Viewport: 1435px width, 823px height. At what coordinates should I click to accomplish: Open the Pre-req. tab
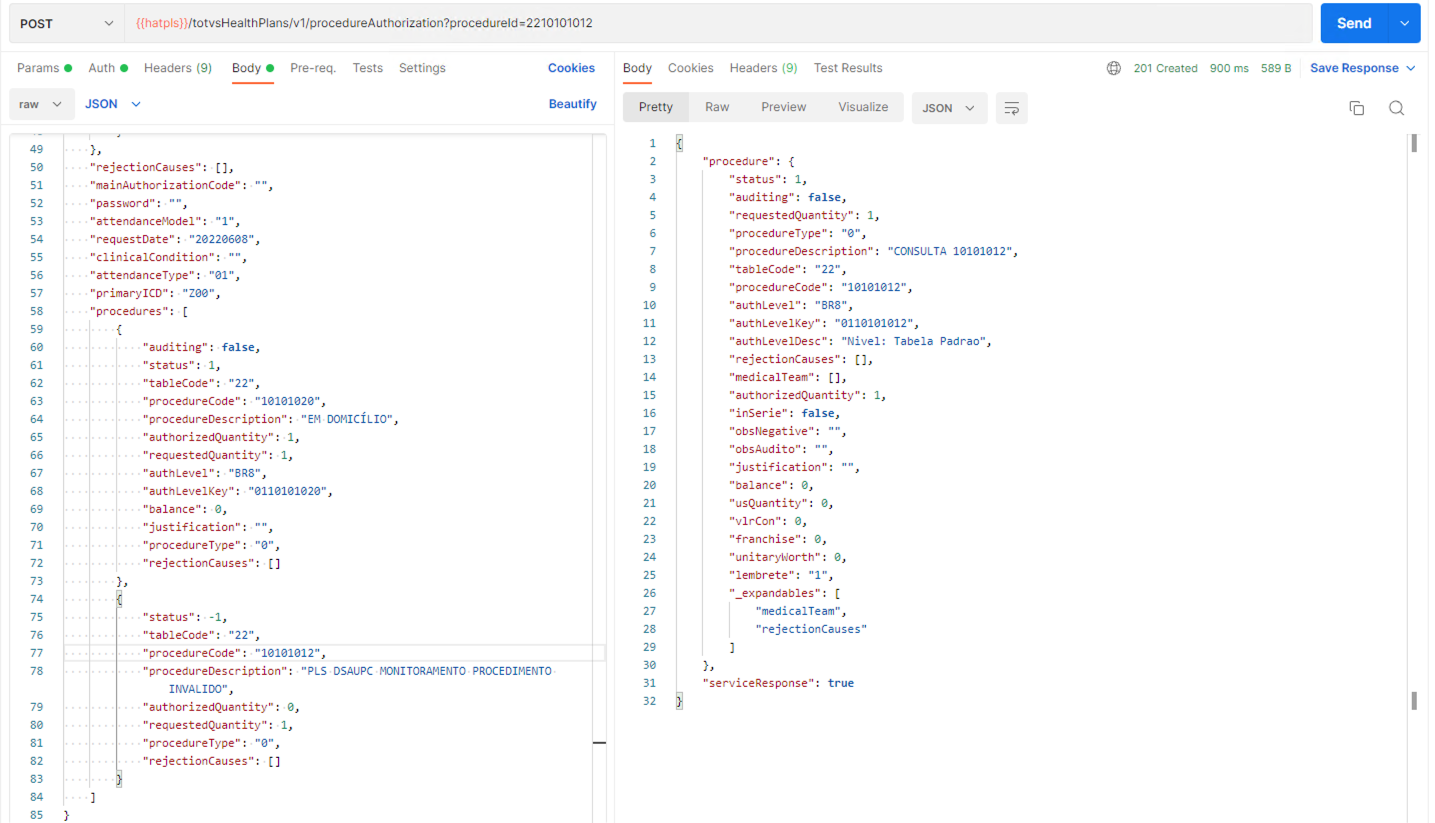[x=313, y=68]
